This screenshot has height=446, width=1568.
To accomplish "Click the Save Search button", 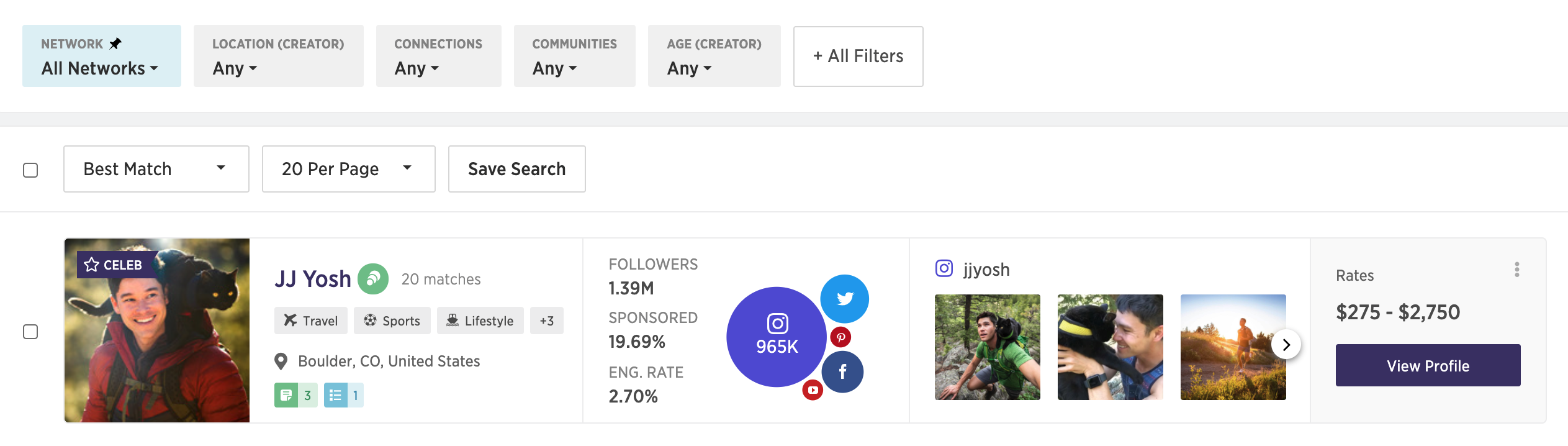I will tap(517, 169).
